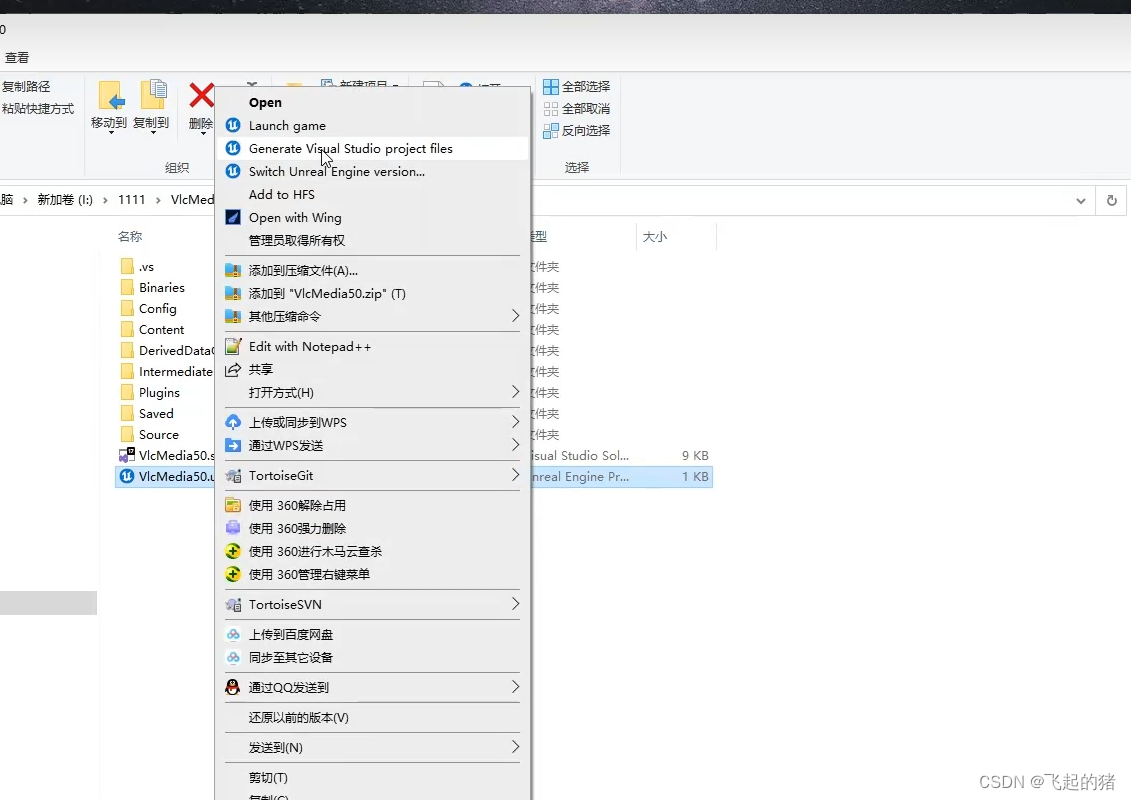The height and width of the screenshot is (800, 1131).
Task: Click Baidu Netdisk icon beside 同步至其它设备
Action: 233,657
